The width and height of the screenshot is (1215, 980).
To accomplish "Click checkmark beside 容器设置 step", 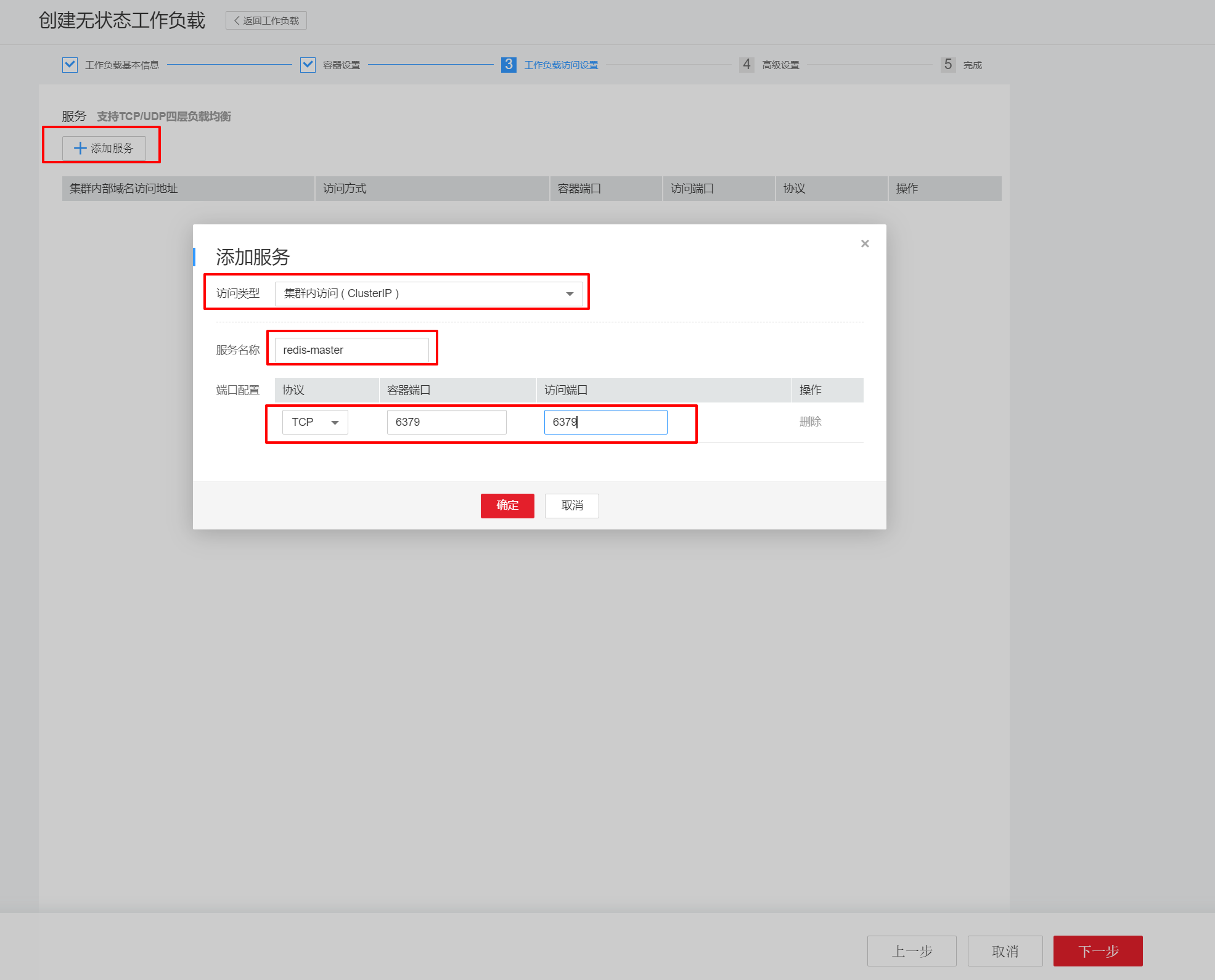I will [x=308, y=65].
